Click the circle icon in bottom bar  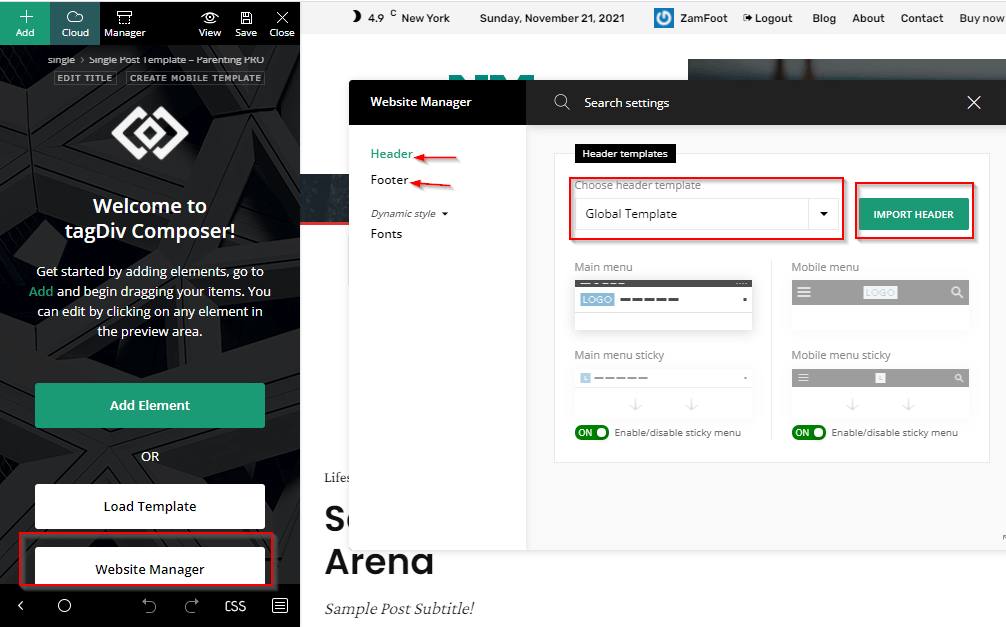[x=64, y=605]
